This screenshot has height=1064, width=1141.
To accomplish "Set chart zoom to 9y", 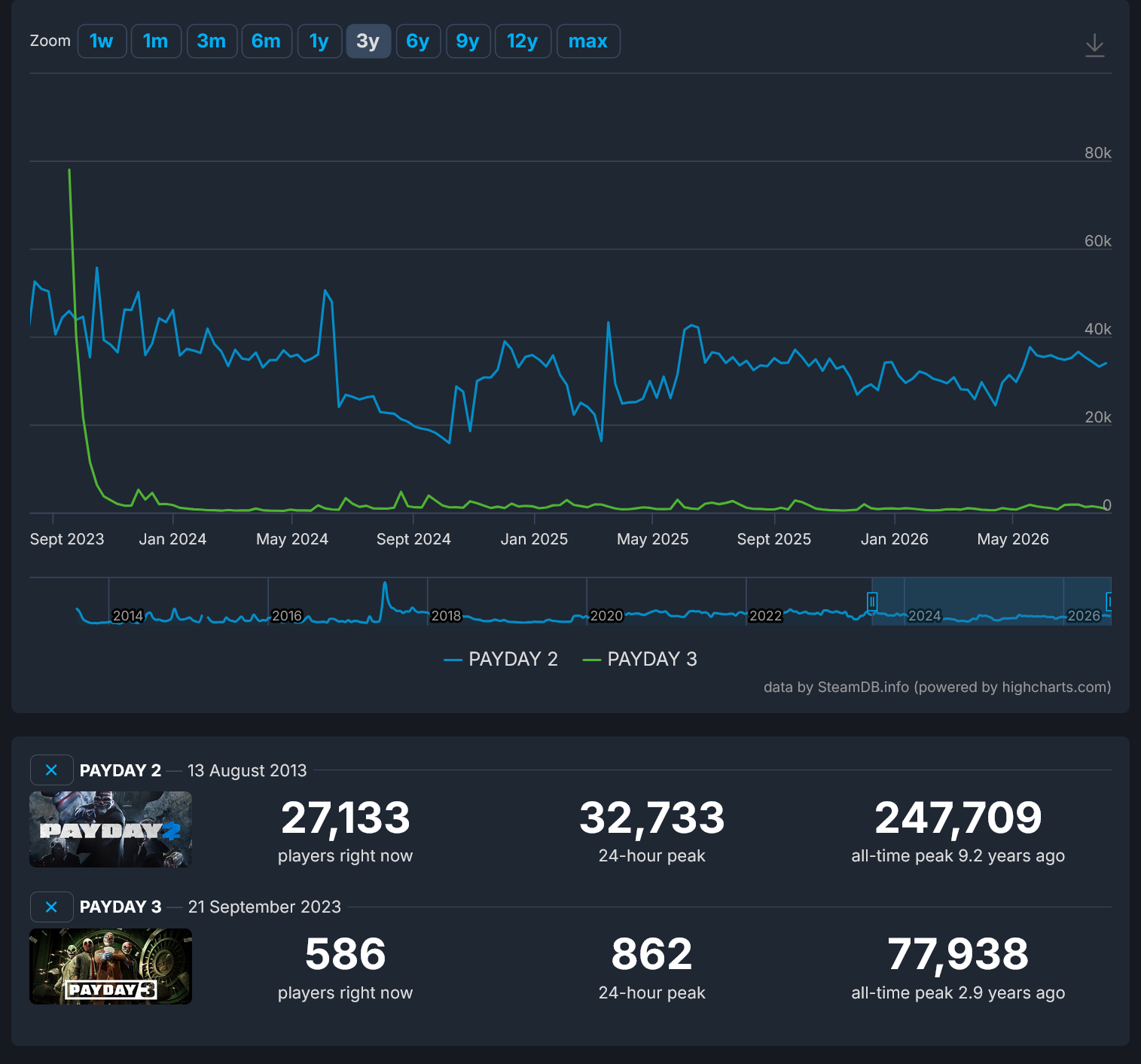I will 468,41.
